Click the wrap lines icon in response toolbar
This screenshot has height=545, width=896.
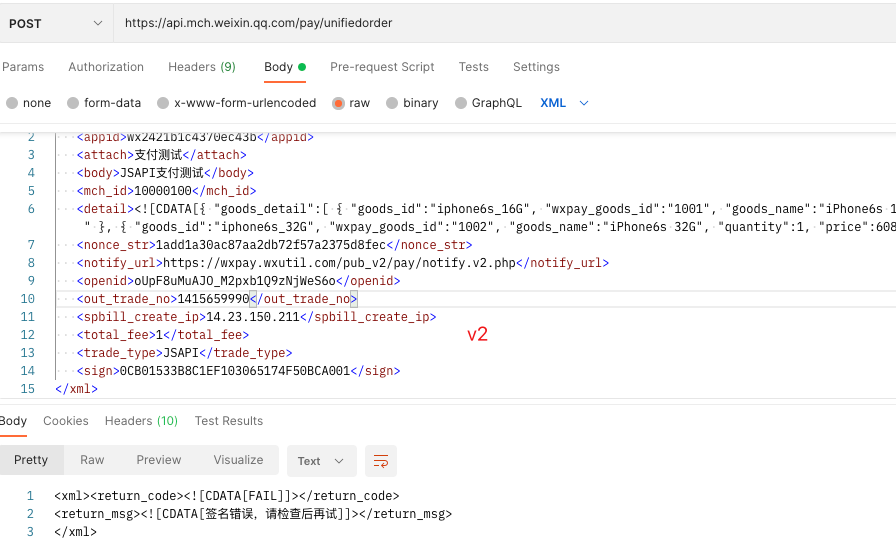381,461
